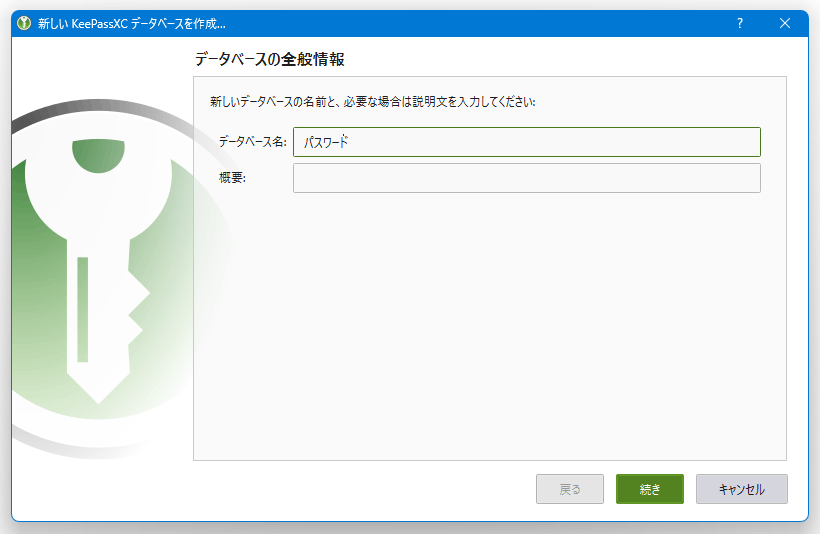Proceed with the green 続き button
The width and height of the screenshot is (820, 534).
pos(650,489)
